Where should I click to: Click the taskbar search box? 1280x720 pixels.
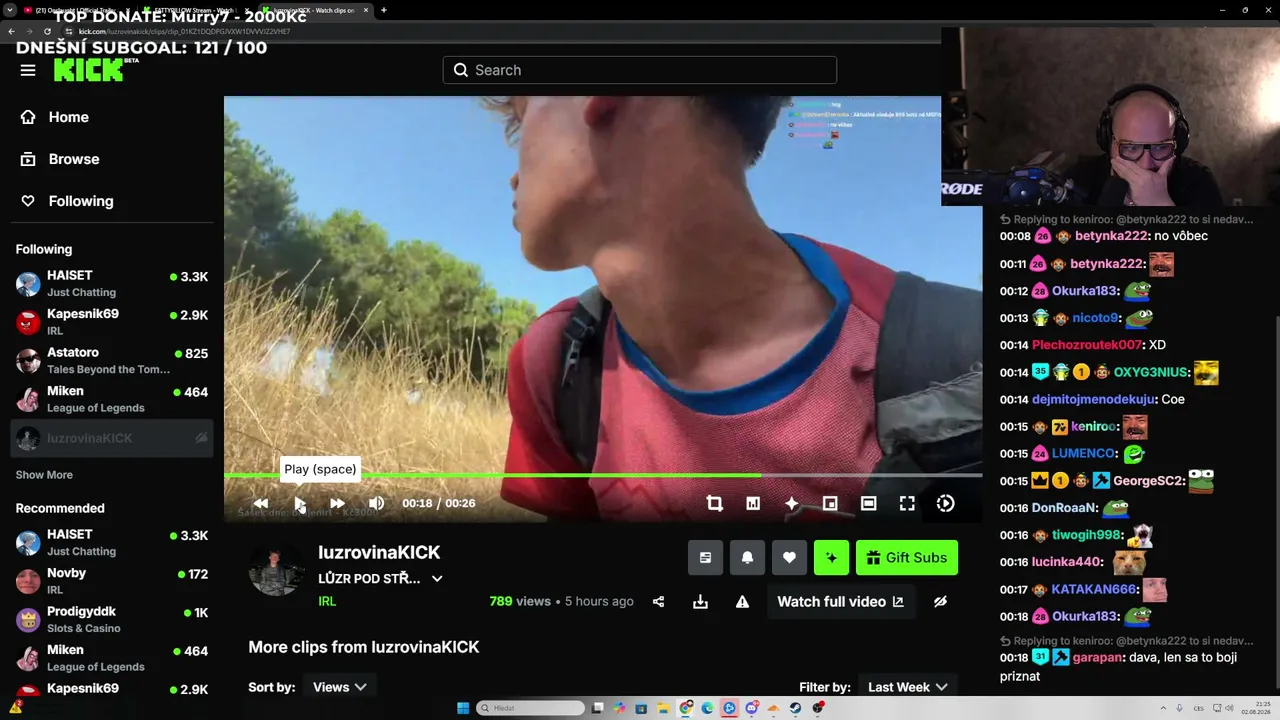pos(530,708)
